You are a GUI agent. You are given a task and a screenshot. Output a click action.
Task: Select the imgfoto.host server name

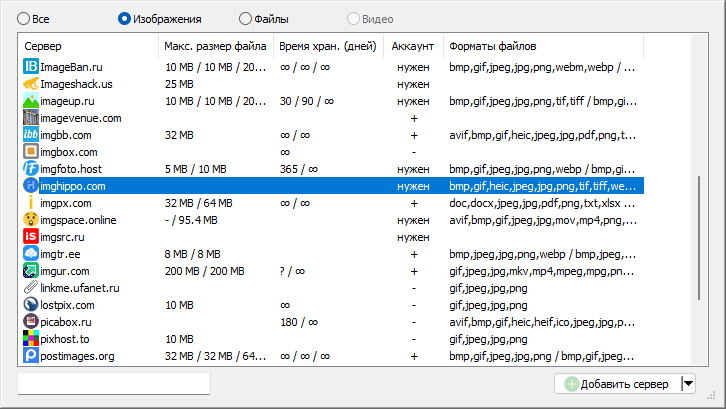click(71, 169)
